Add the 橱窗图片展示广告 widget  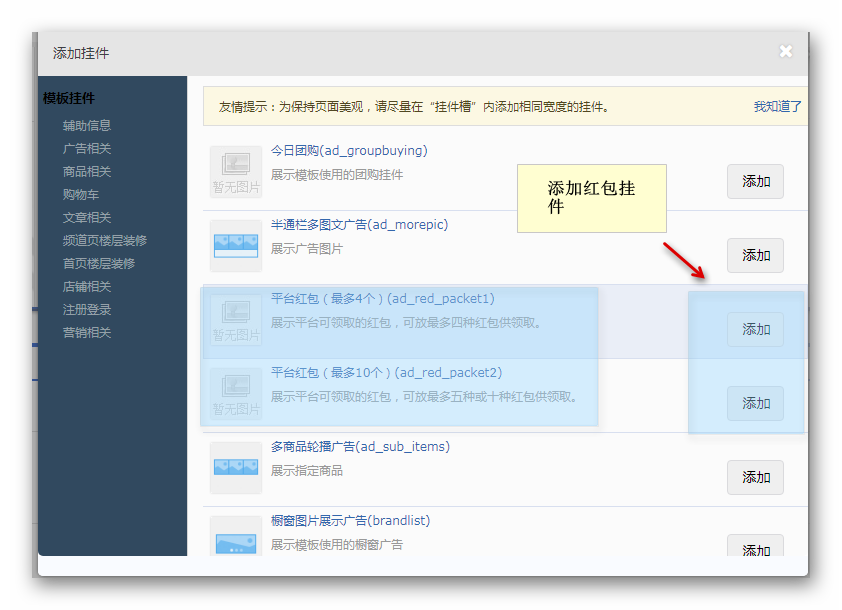755,546
